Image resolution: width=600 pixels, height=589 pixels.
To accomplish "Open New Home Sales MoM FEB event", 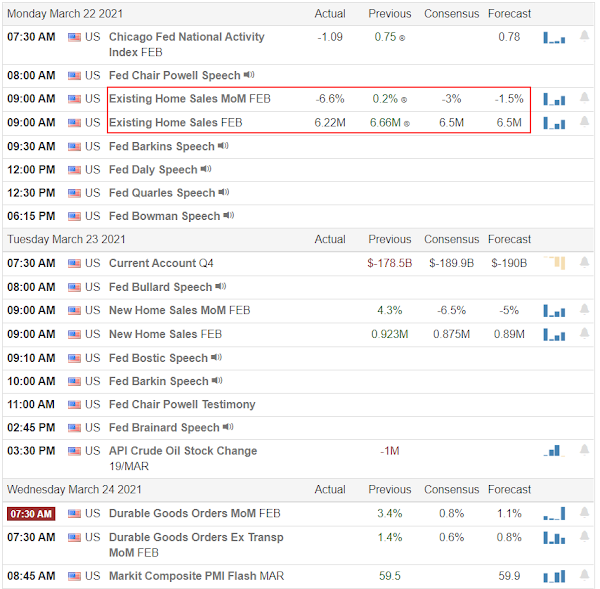I will pos(179,310).
